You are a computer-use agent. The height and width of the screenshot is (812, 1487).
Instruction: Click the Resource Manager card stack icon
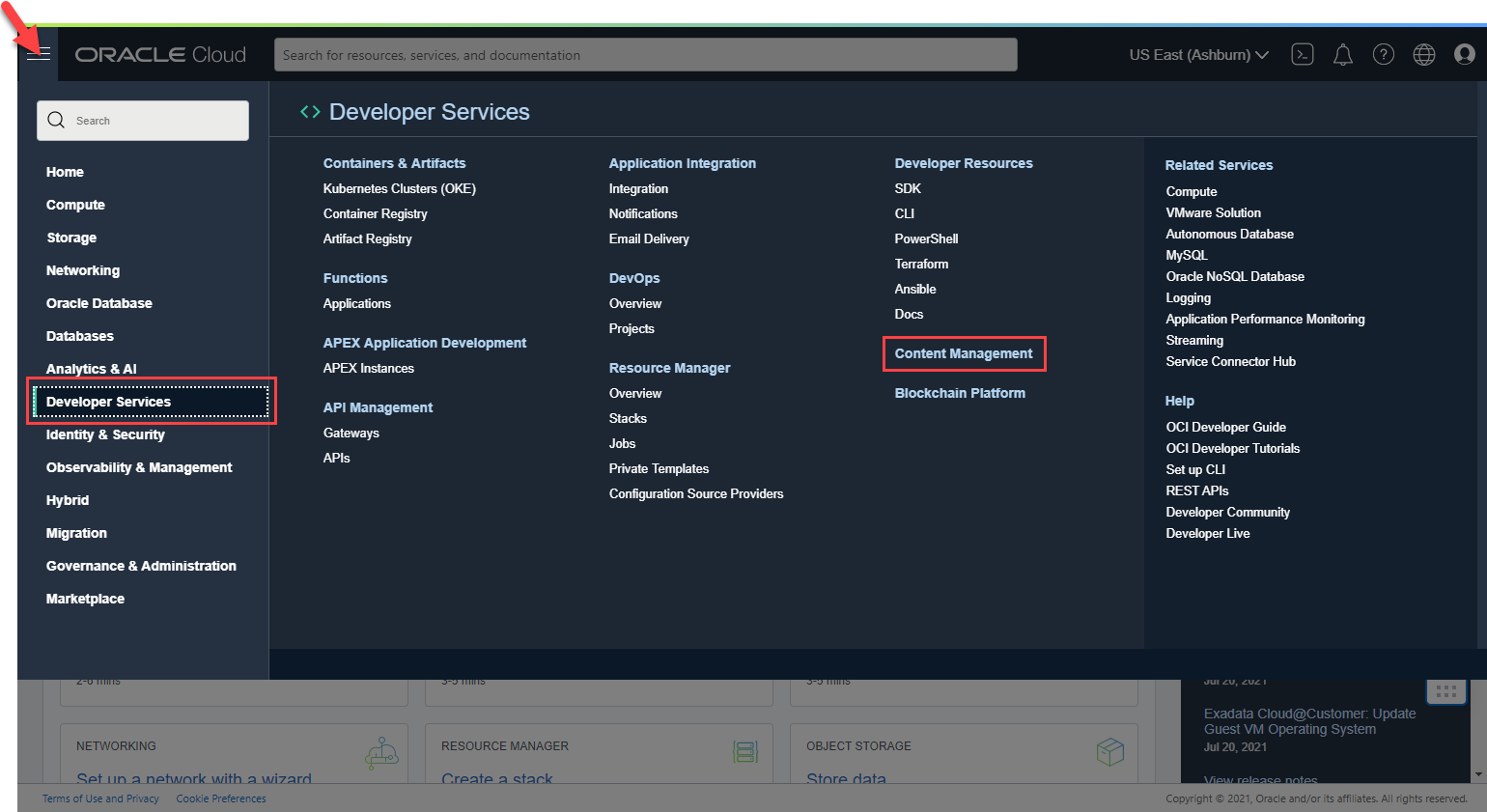pyautogui.click(x=745, y=752)
